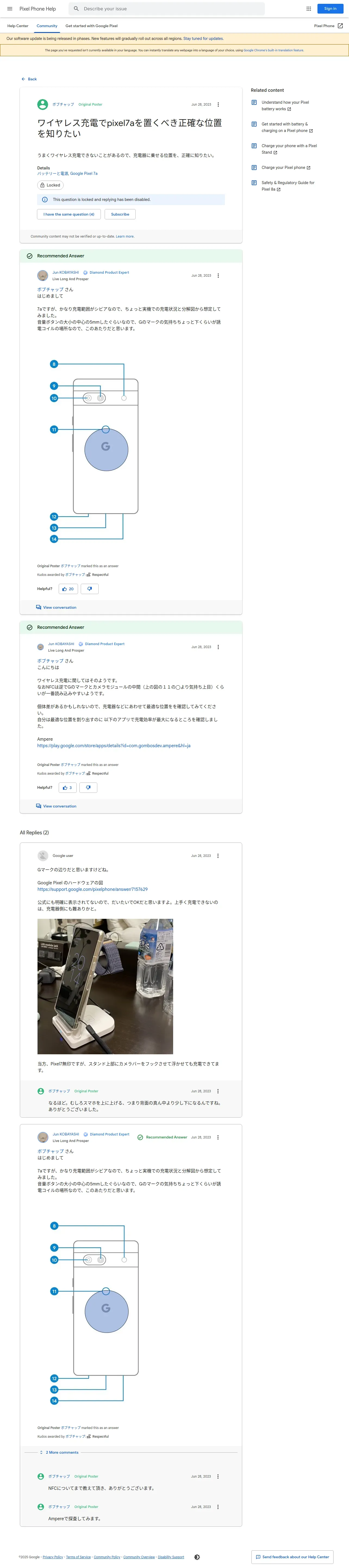Open the Google apps grid
The height and width of the screenshot is (1568, 349).
click(309, 8)
